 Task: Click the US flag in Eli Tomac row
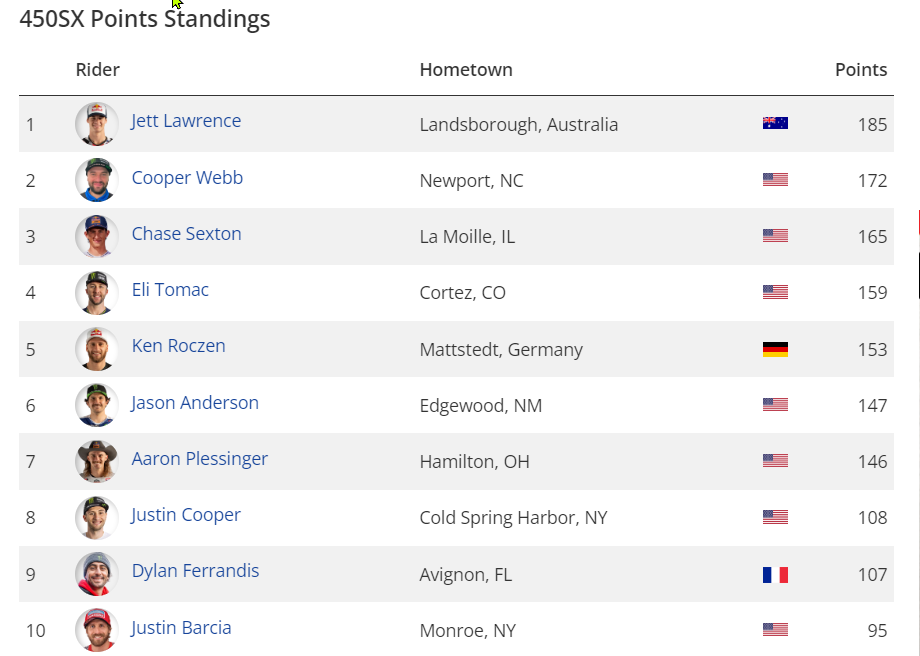(775, 292)
